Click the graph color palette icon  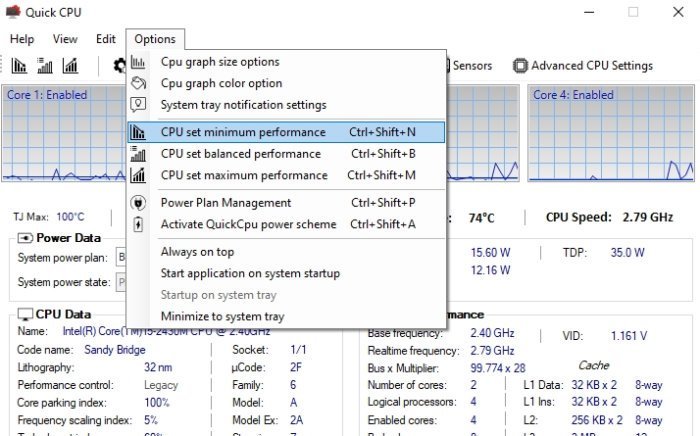tap(138, 83)
